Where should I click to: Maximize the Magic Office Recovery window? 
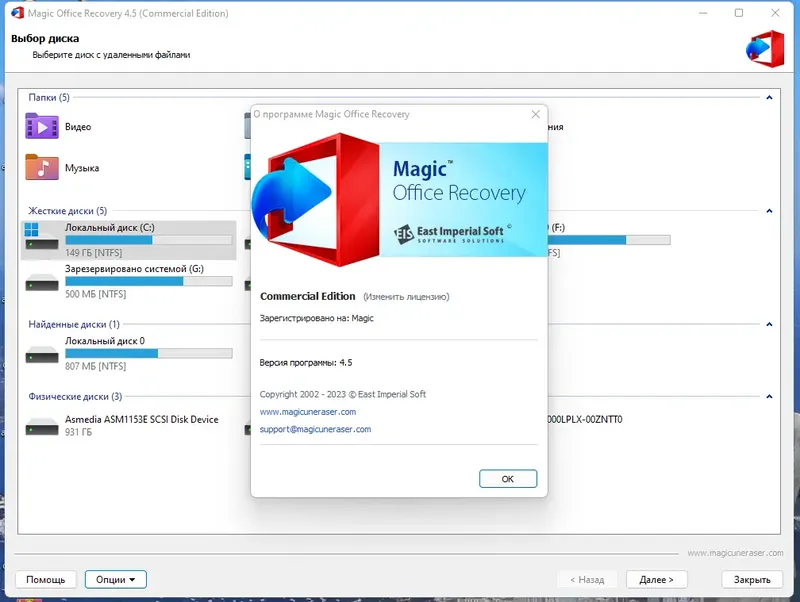coord(739,13)
